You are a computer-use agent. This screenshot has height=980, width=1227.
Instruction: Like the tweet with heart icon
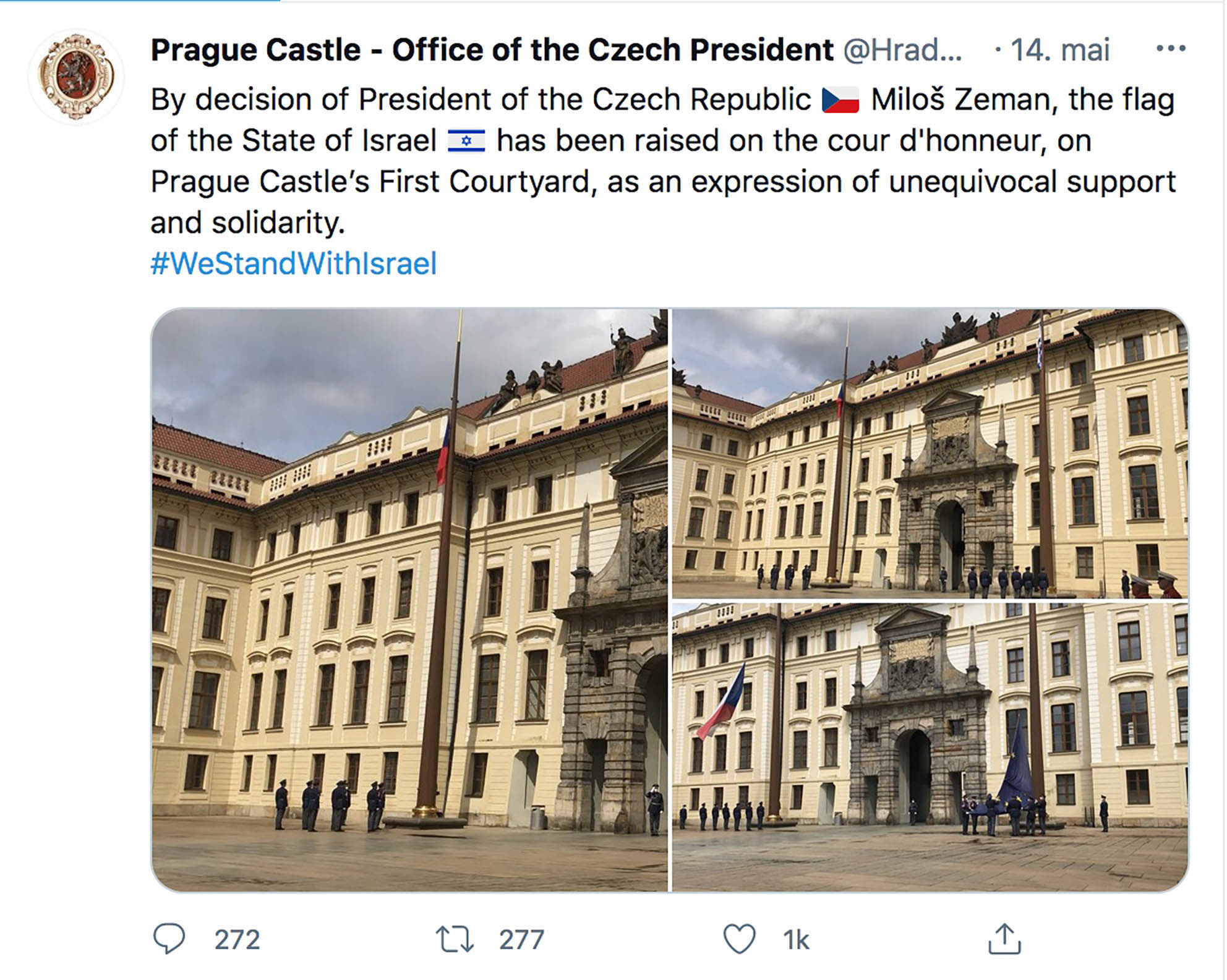coord(740,939)
